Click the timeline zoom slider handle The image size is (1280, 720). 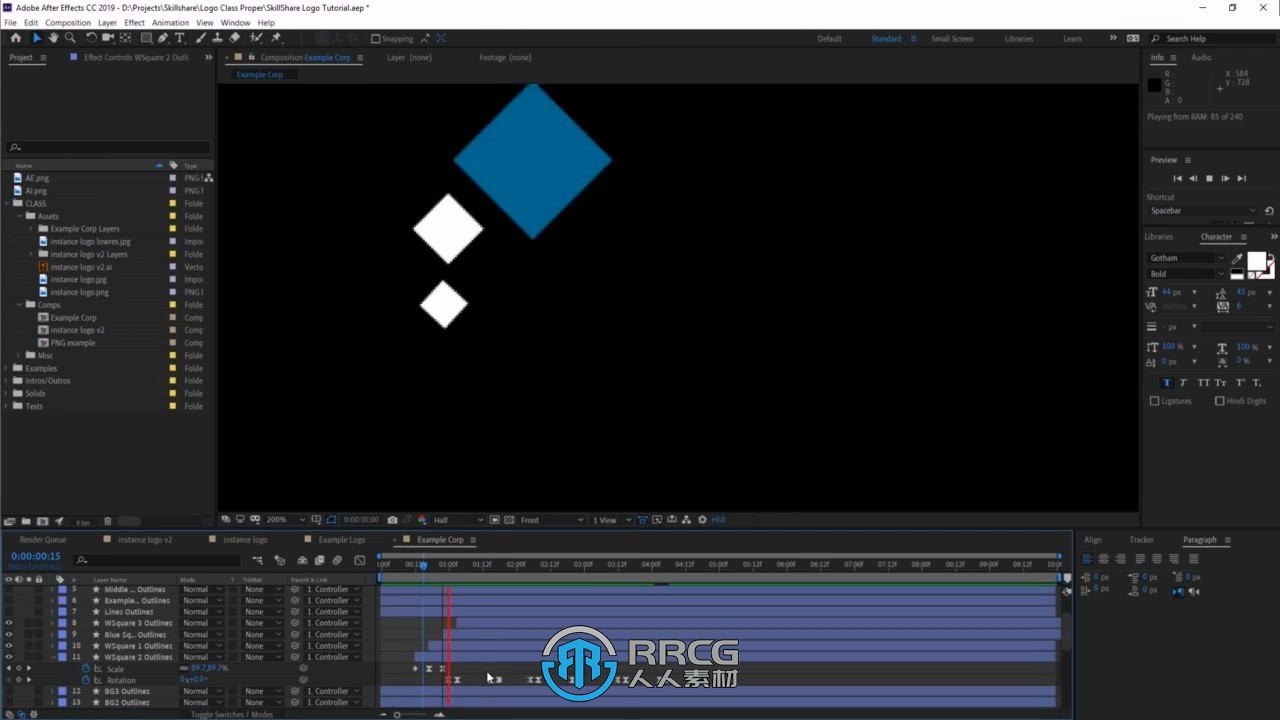point(397,714)
